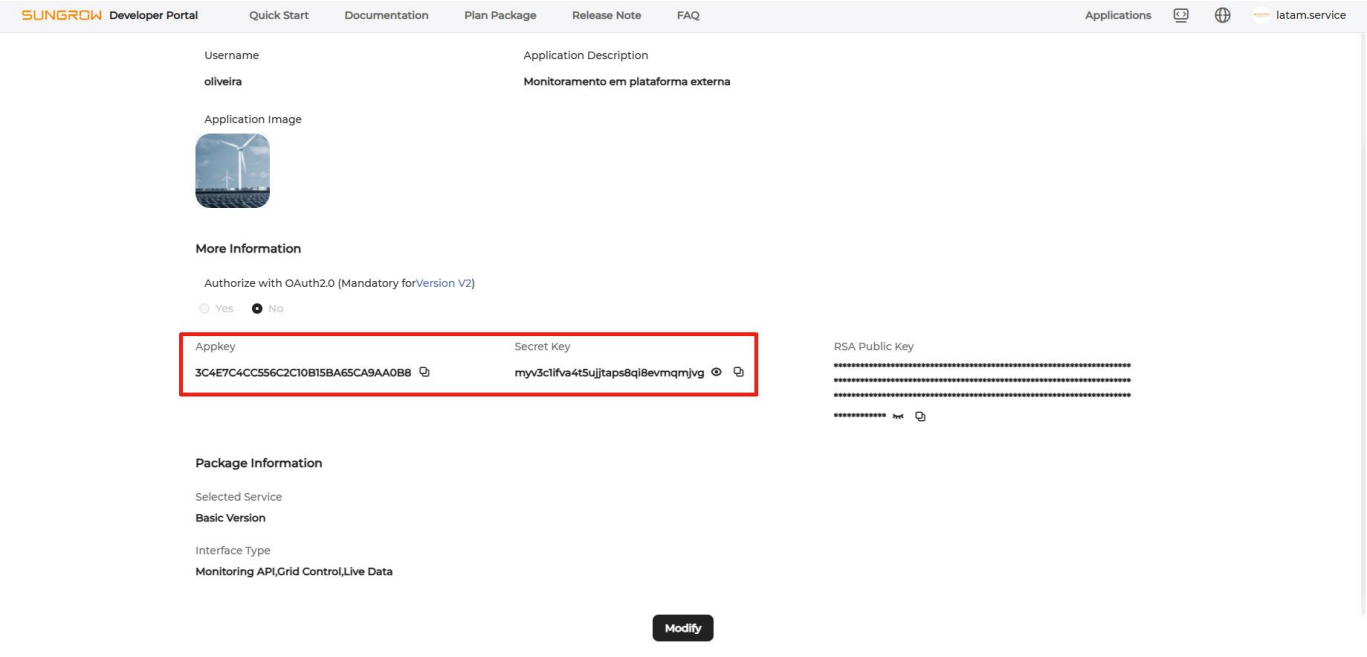Hide the Secret Key with eye icon
This screenshot has height=657, width=1367.
[x=716, y=372]
